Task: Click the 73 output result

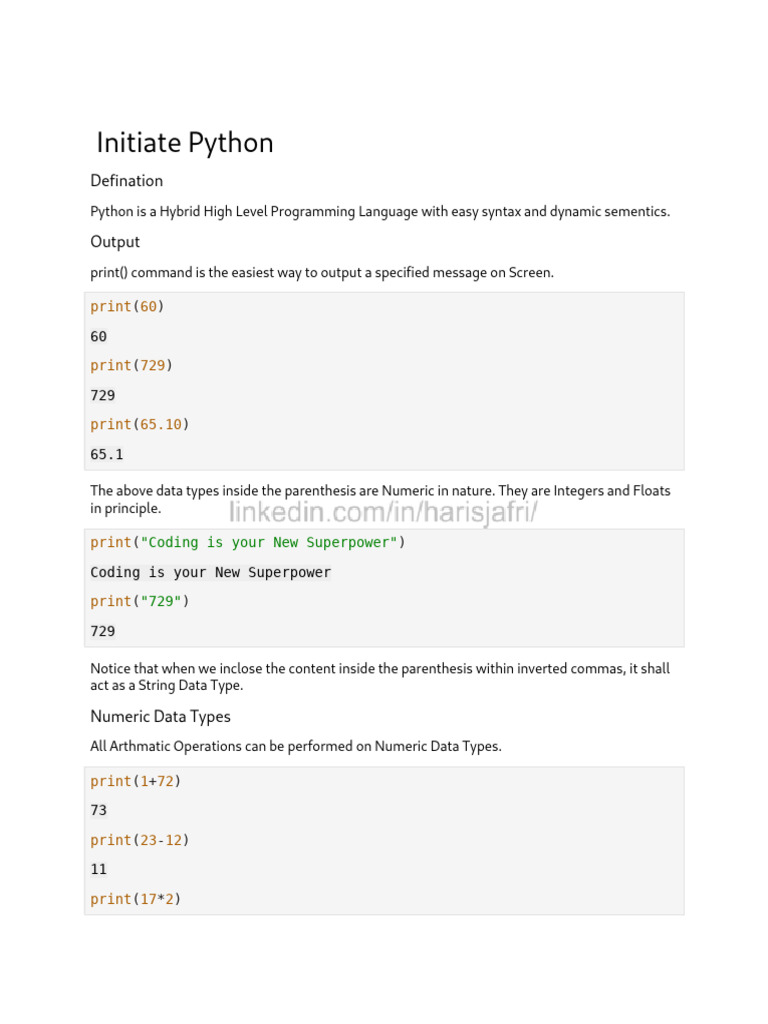Action: point(99,811)
